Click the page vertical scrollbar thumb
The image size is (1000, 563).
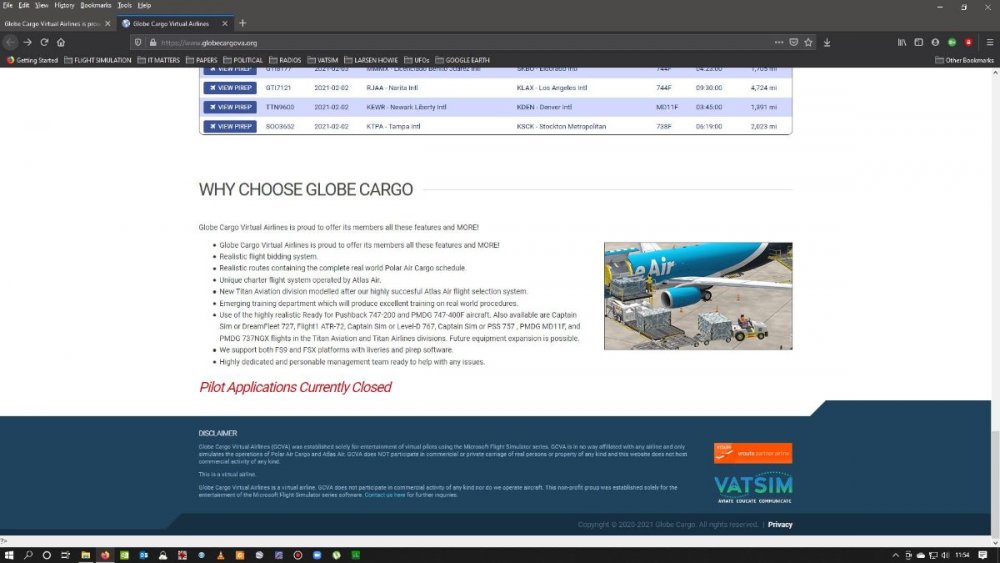point(995,483)
